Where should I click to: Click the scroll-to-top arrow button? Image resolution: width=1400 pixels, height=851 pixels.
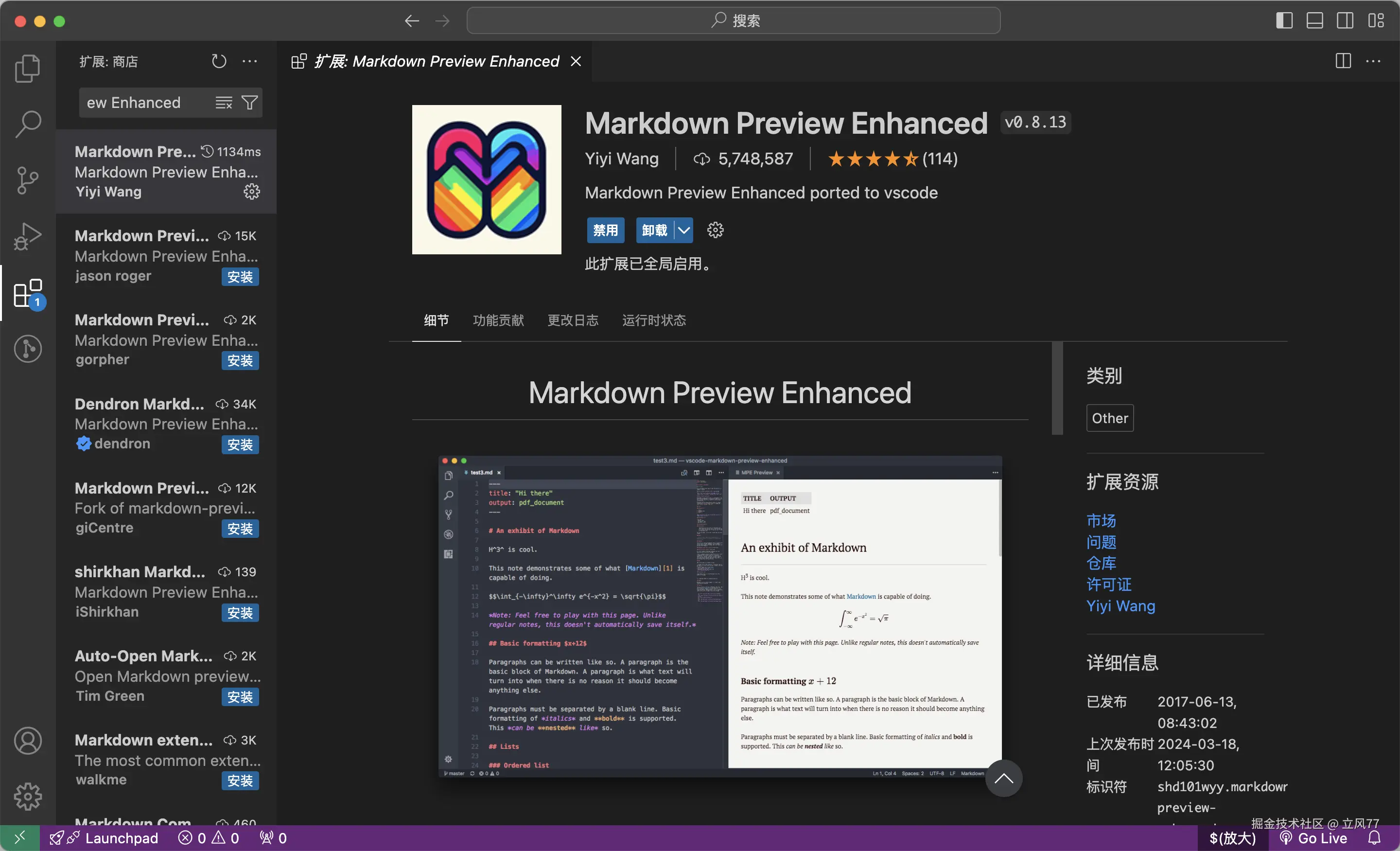[x=1003, y=778]
